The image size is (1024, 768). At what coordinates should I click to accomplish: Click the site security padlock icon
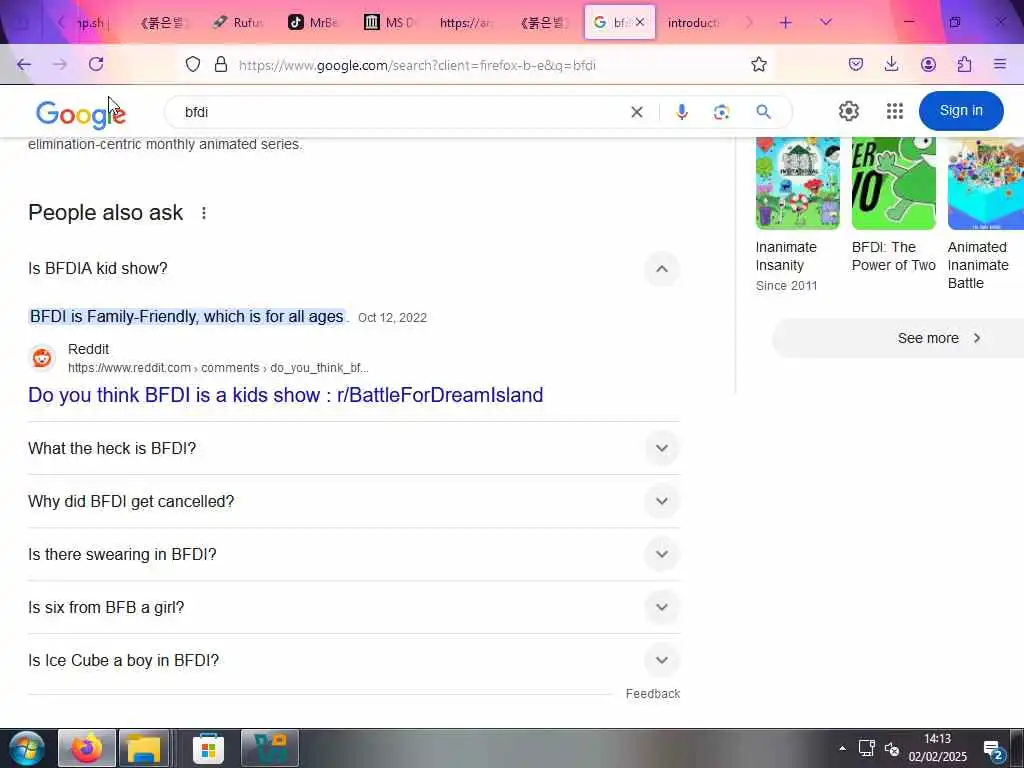click(221, 64)
